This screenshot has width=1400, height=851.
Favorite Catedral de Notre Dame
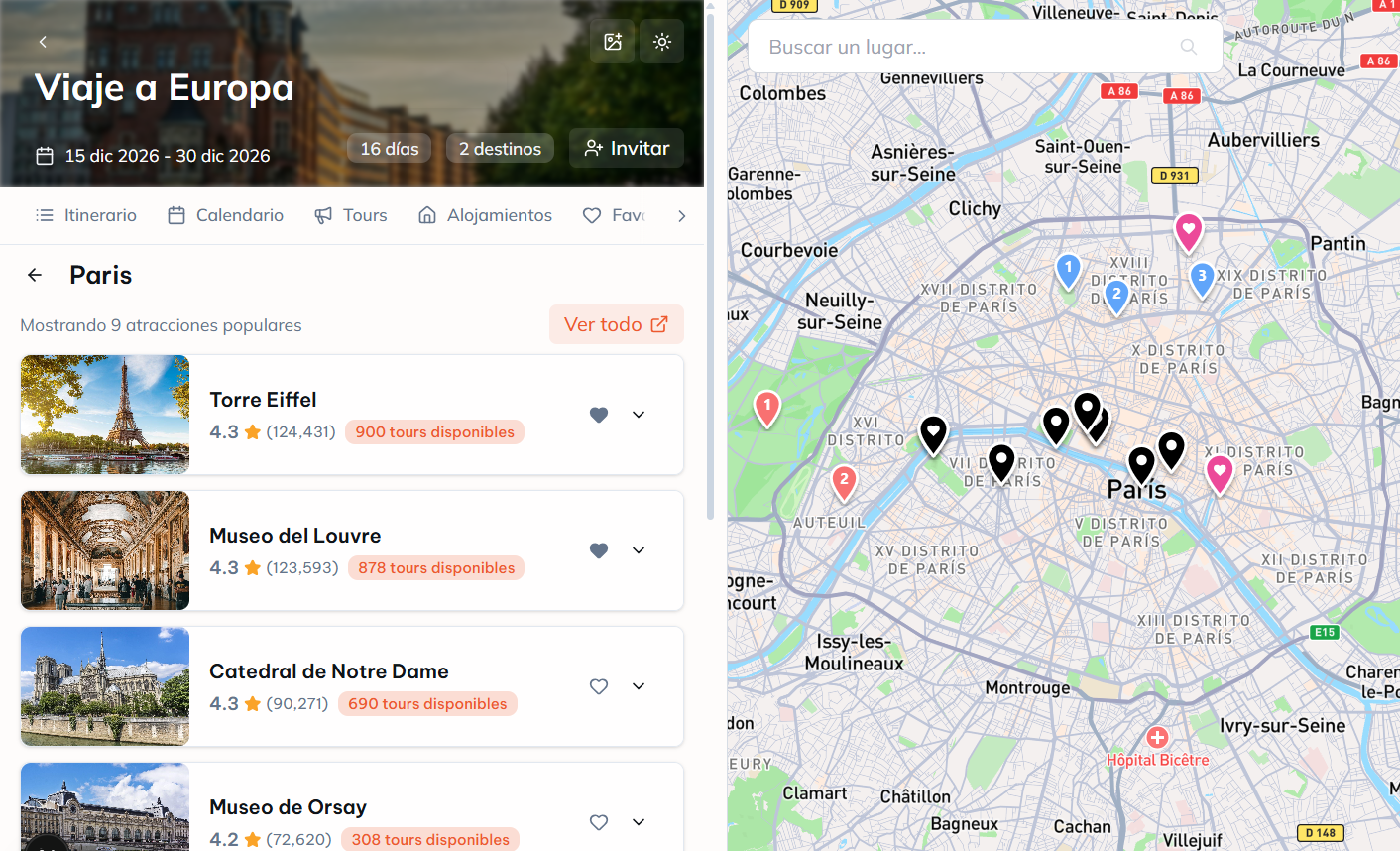tap(599, 685)
